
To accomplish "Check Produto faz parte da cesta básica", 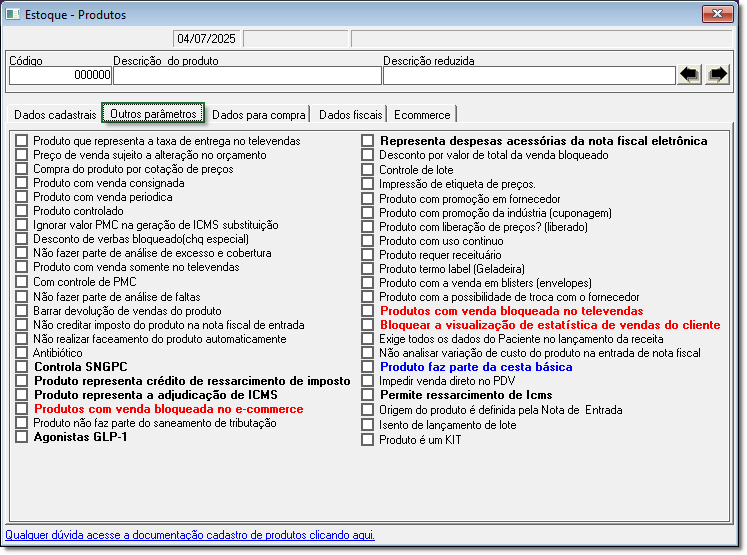I will pyautogui.click(x=367, y=367).
